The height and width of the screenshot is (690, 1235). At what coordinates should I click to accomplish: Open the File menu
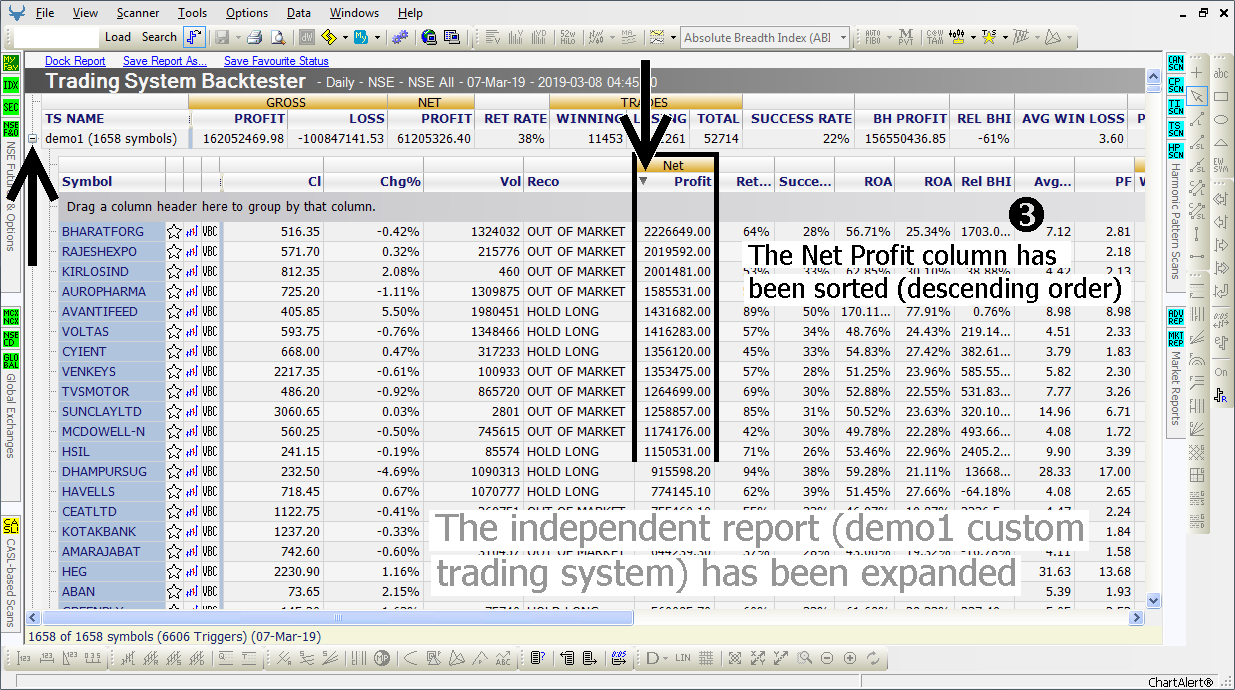(45, 13)
